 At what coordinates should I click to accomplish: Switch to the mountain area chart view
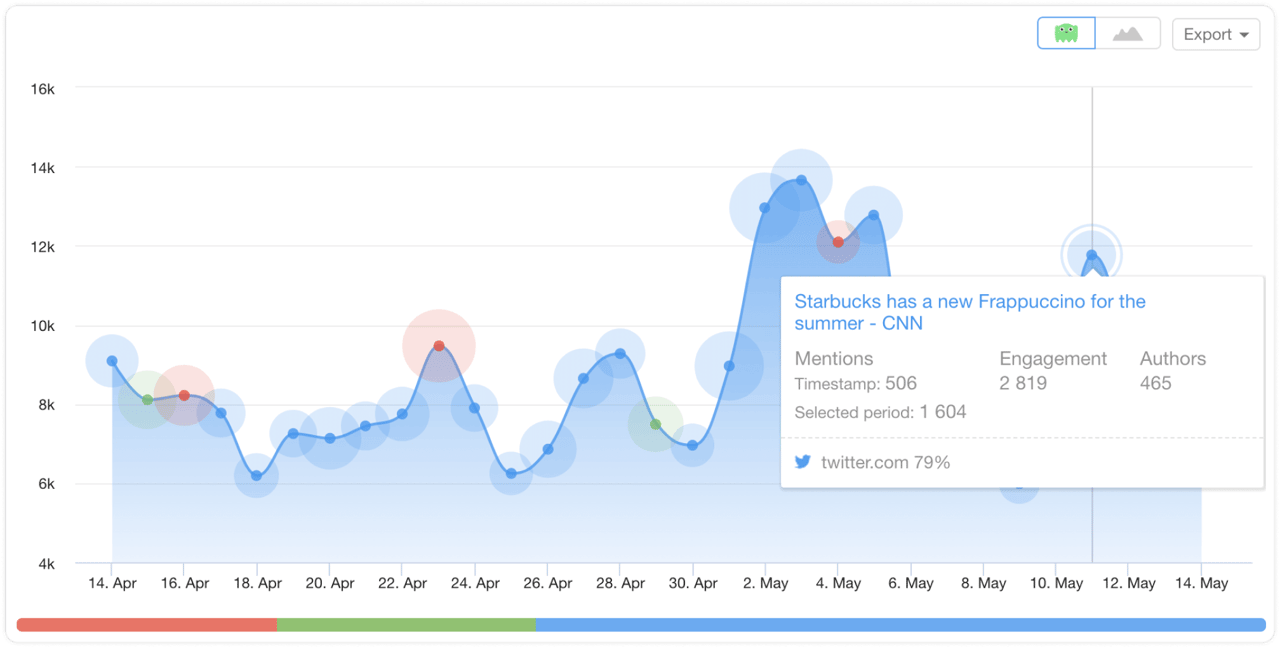point(1128,33)
